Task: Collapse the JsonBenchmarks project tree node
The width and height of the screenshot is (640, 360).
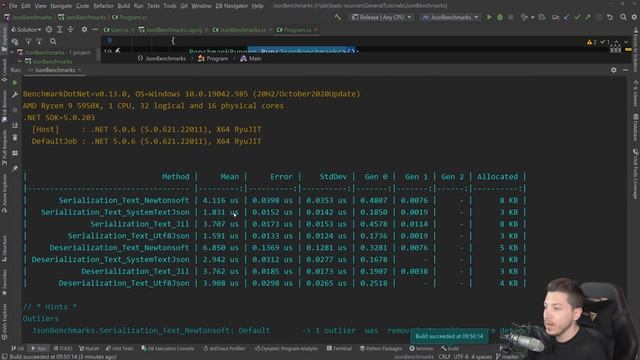Action: (x=20, y=62)
